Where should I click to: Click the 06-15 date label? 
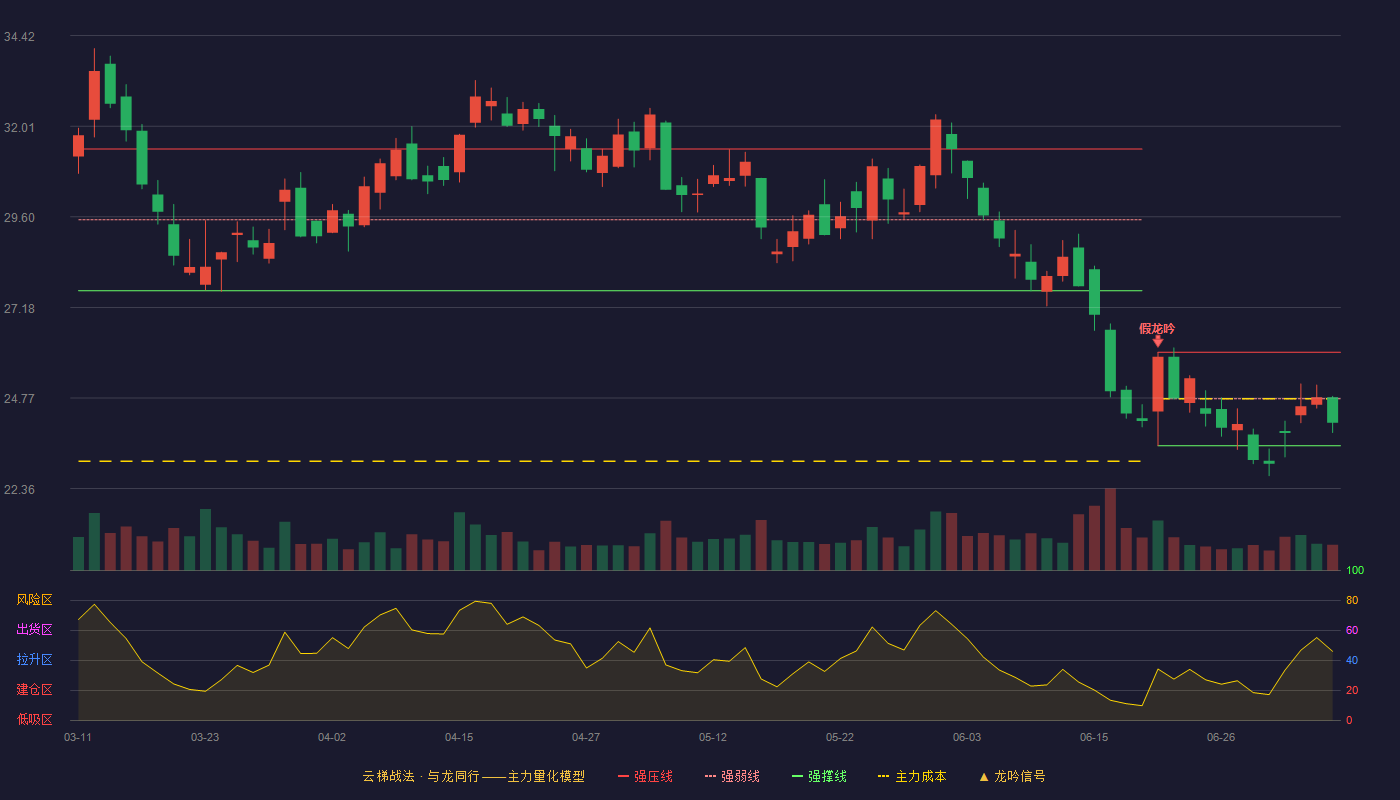point(1094,737)
